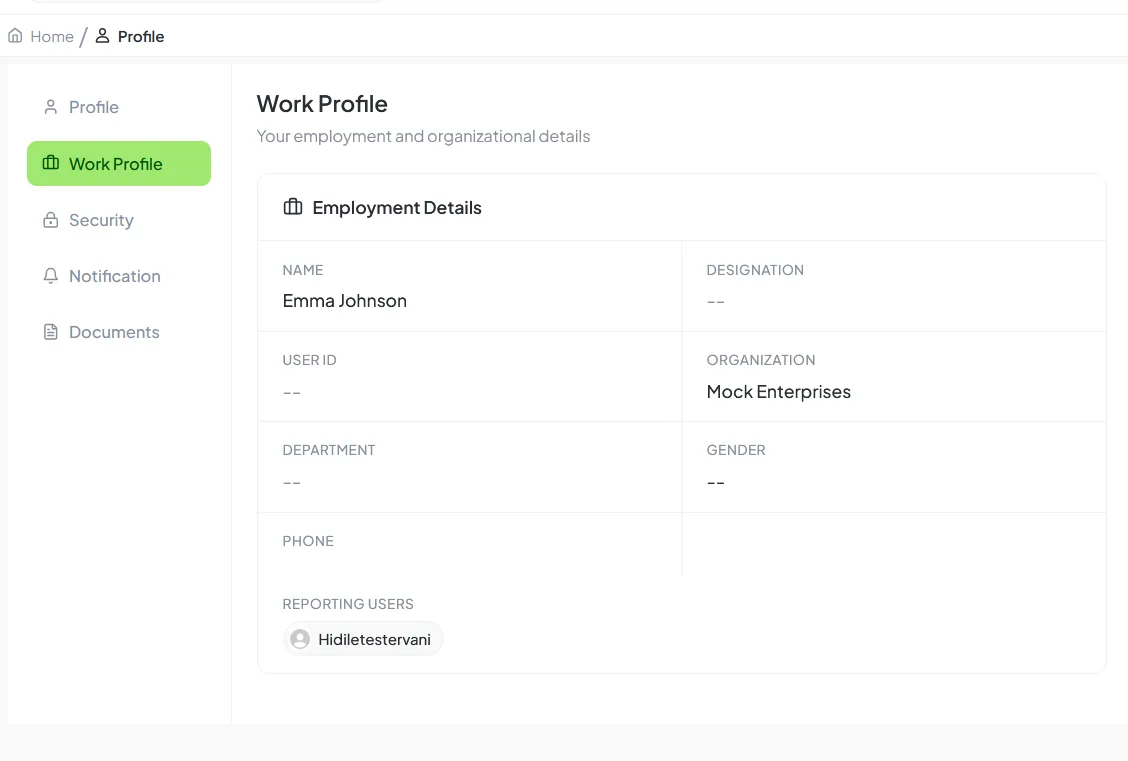
Task: Click the lock icon next to Security
Action: point(50,219)
